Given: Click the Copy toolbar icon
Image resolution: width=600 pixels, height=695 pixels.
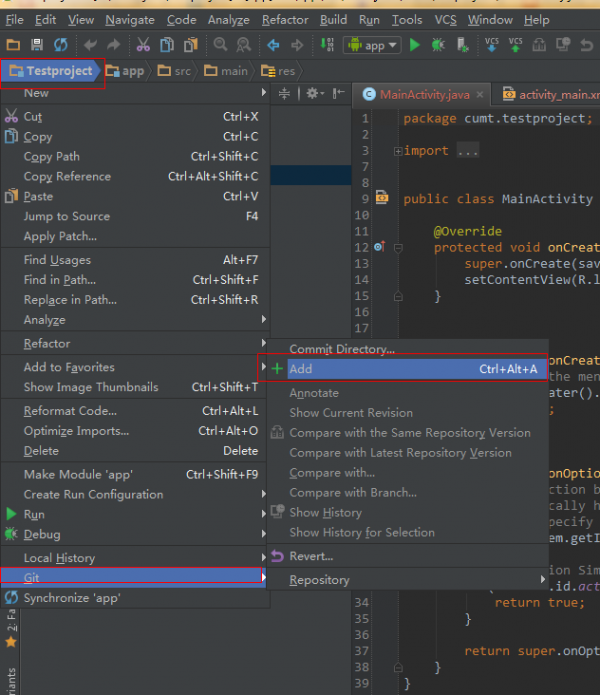Looking at the screenshot, I should point(167,45).
